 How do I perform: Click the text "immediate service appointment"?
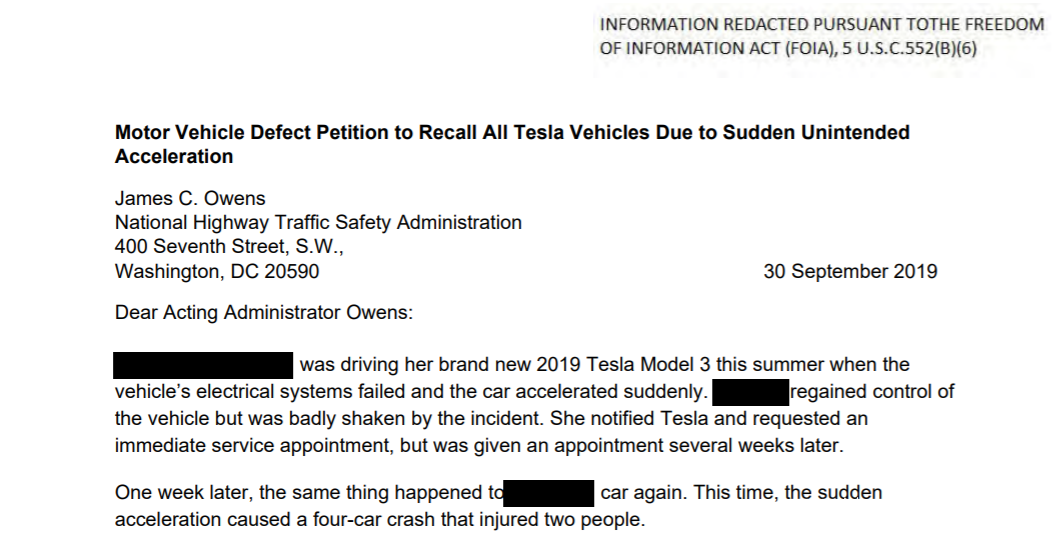[237, 445]
